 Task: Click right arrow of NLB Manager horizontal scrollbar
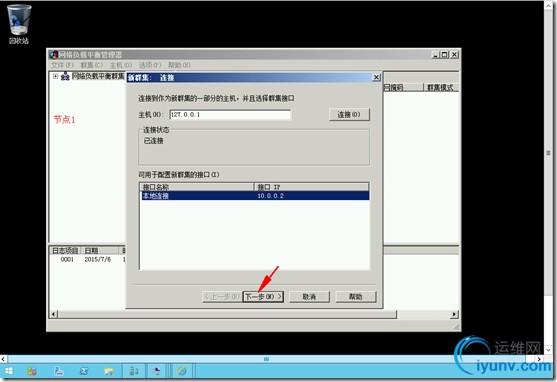point(454,314)
